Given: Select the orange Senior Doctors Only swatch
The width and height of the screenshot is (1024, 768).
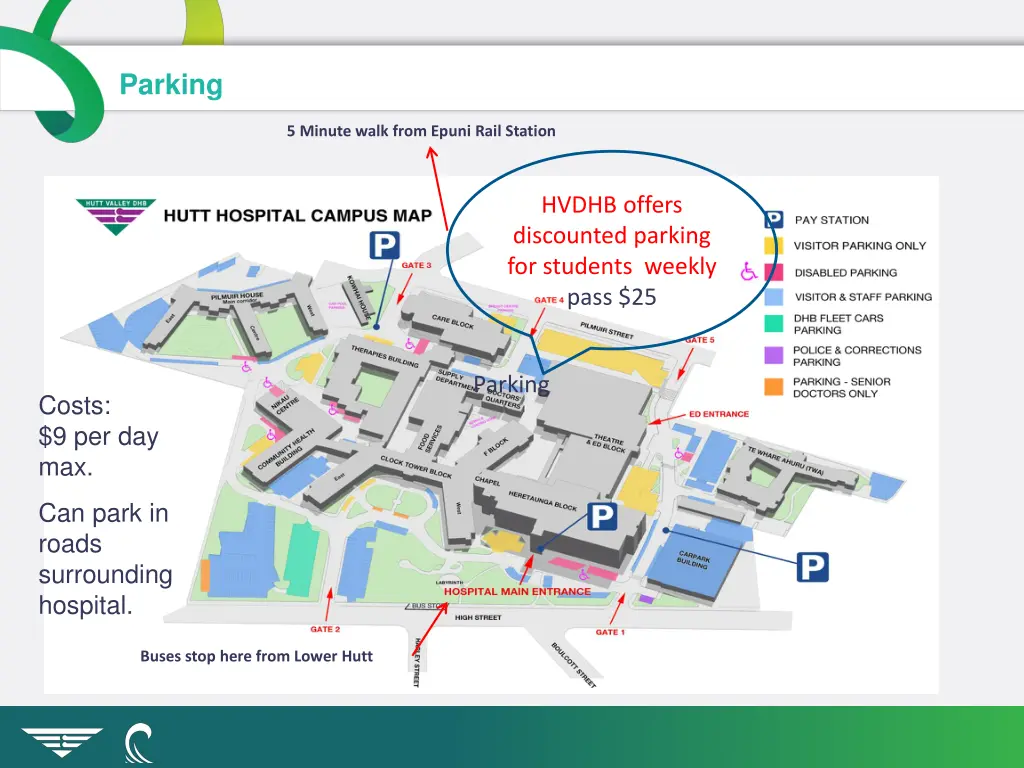Looking at the screenshot, I should coord(773,387).
